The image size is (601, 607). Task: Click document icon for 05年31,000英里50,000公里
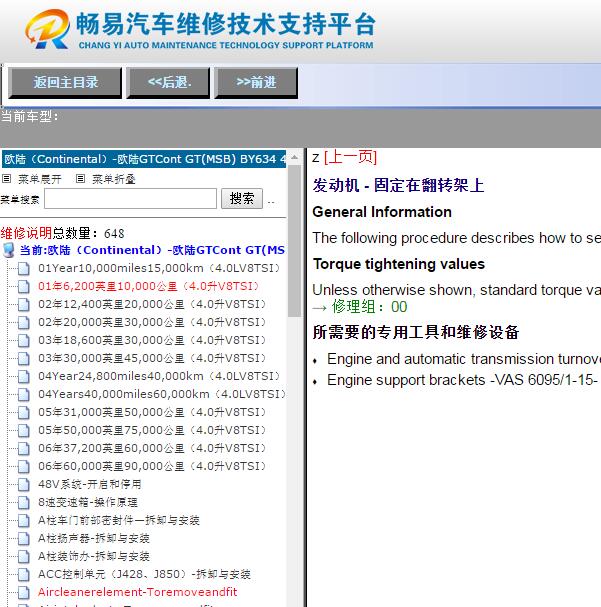pyautogui.click(x=24, y=412)
